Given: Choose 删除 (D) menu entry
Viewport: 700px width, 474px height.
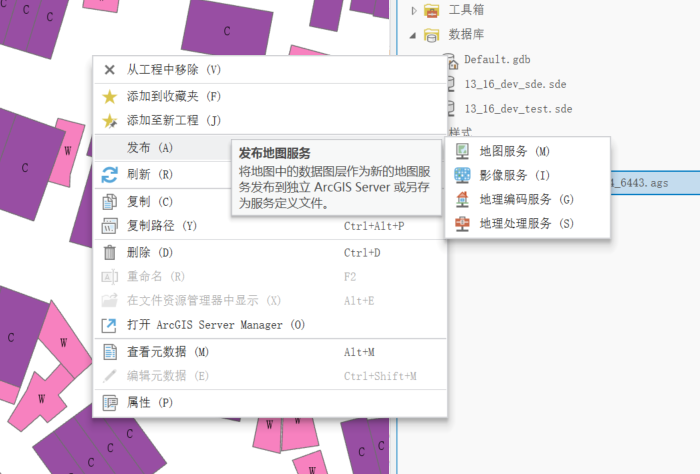Looking at the screenshot, I should point(271,253).
